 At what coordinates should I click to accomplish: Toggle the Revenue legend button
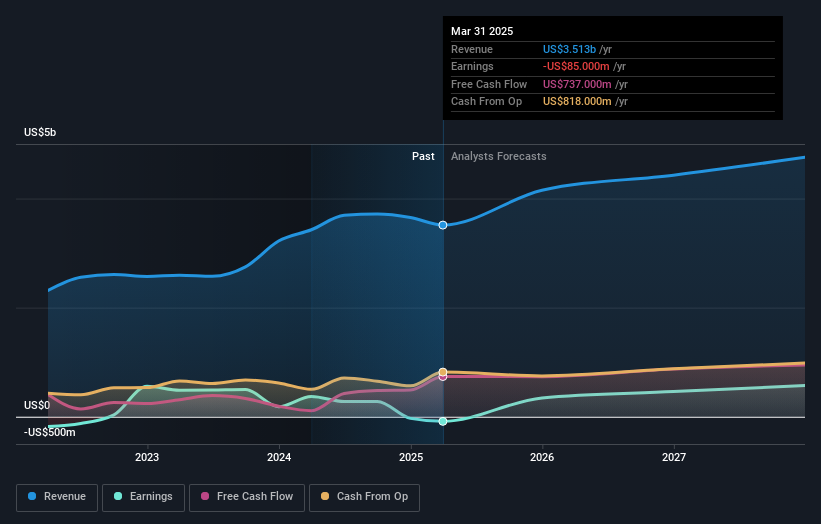point(57,497)
